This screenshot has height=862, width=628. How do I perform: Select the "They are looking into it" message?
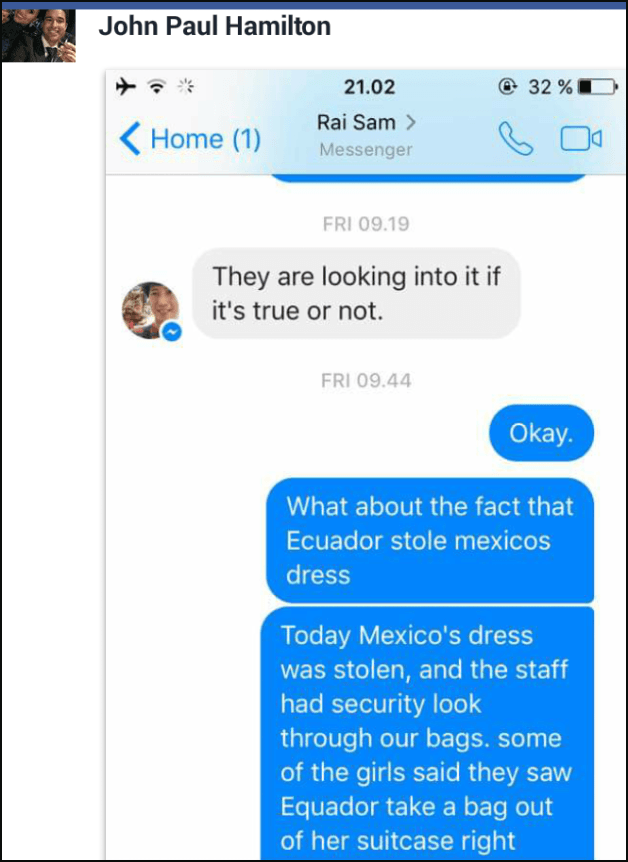356,294
